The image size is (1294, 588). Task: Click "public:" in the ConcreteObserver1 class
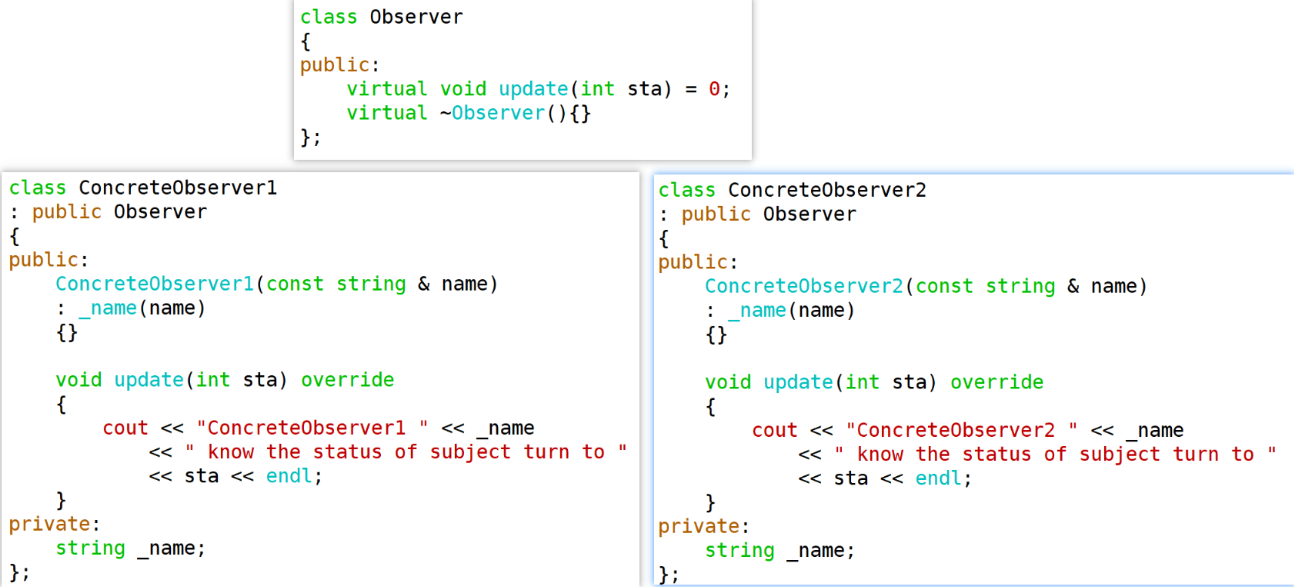[x=50, y=260]
